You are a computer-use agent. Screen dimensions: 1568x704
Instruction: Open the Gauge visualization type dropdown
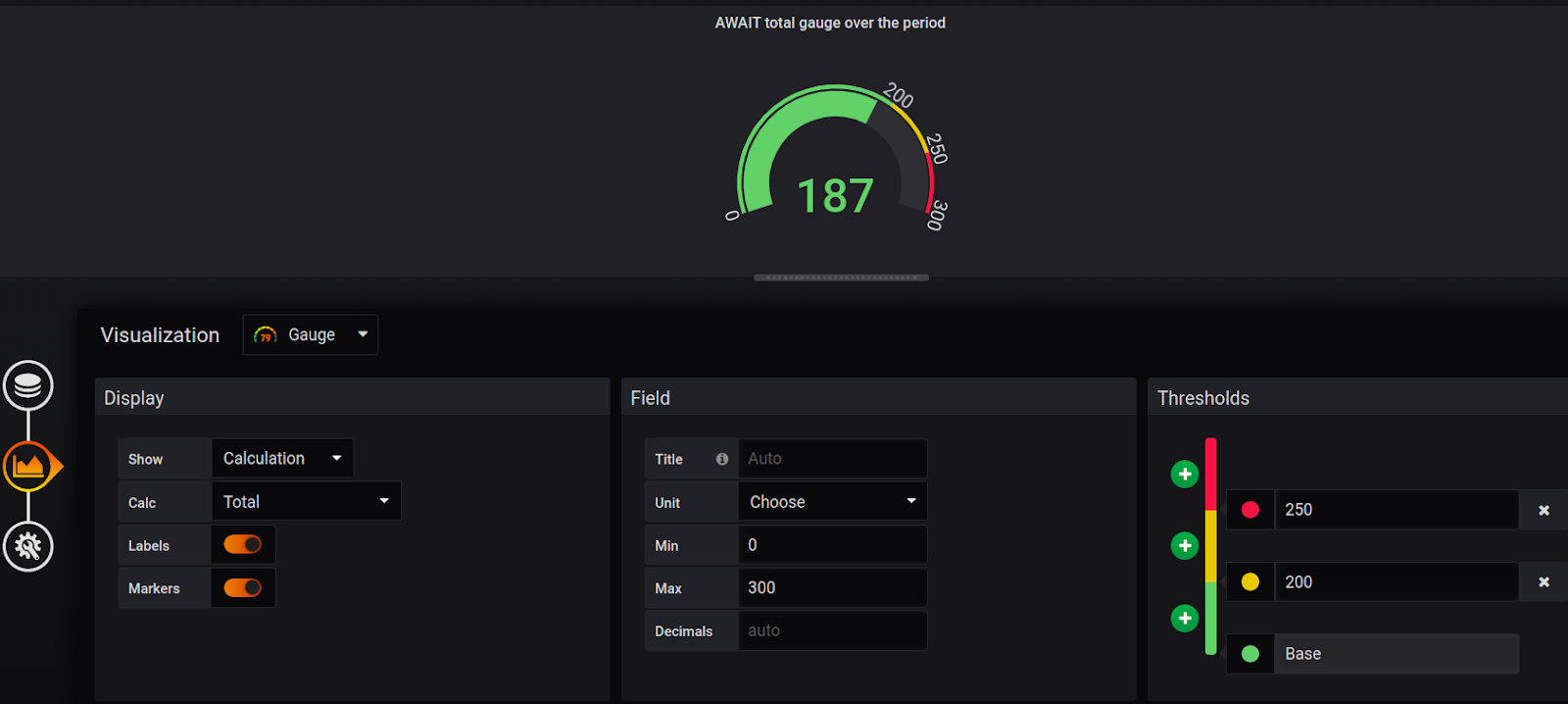(311, 335)
